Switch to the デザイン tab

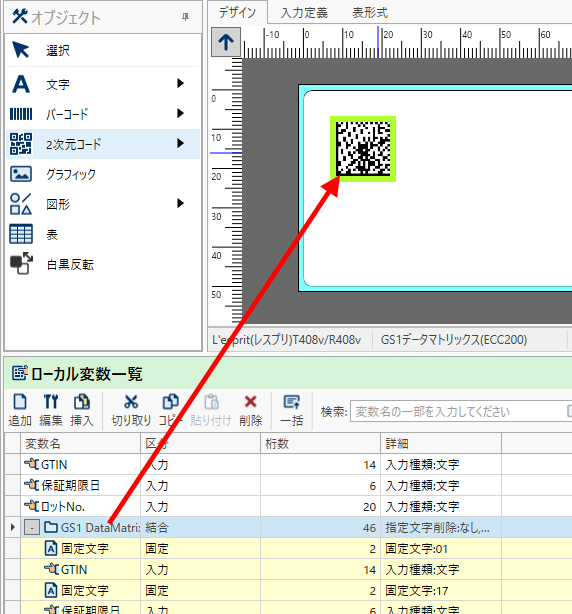click(x=237, y=13)
